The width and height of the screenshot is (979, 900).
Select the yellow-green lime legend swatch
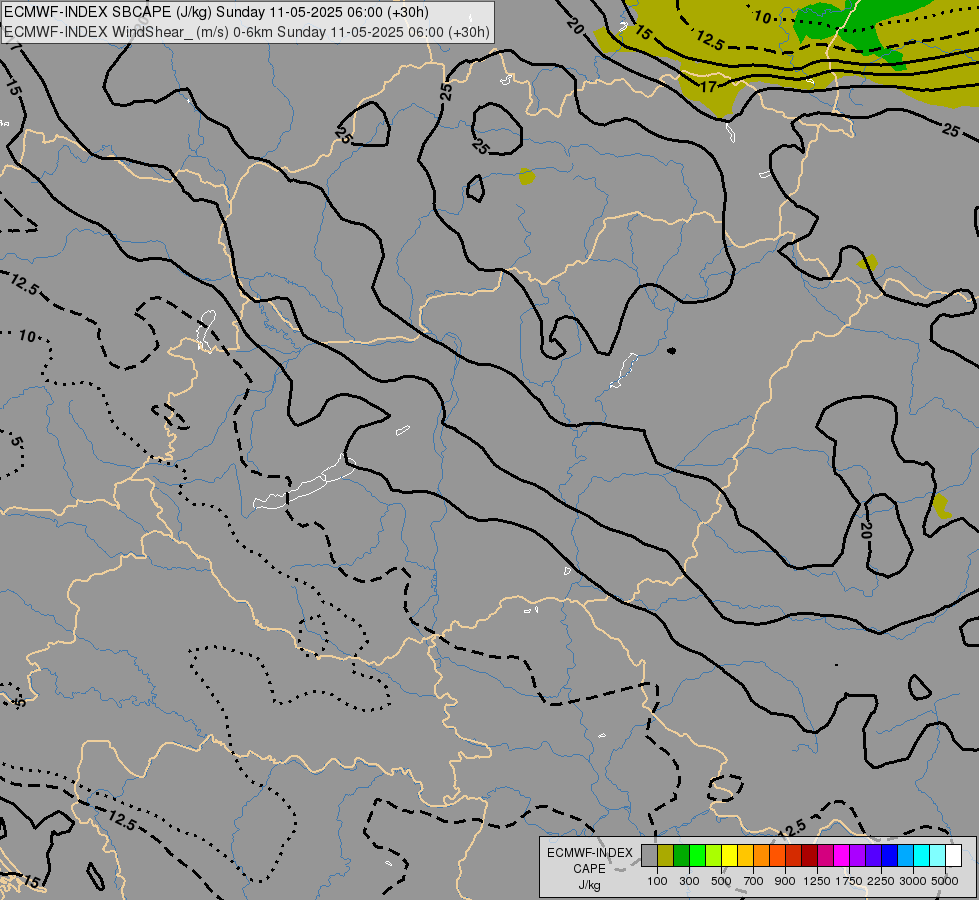[x=713, y=855]
